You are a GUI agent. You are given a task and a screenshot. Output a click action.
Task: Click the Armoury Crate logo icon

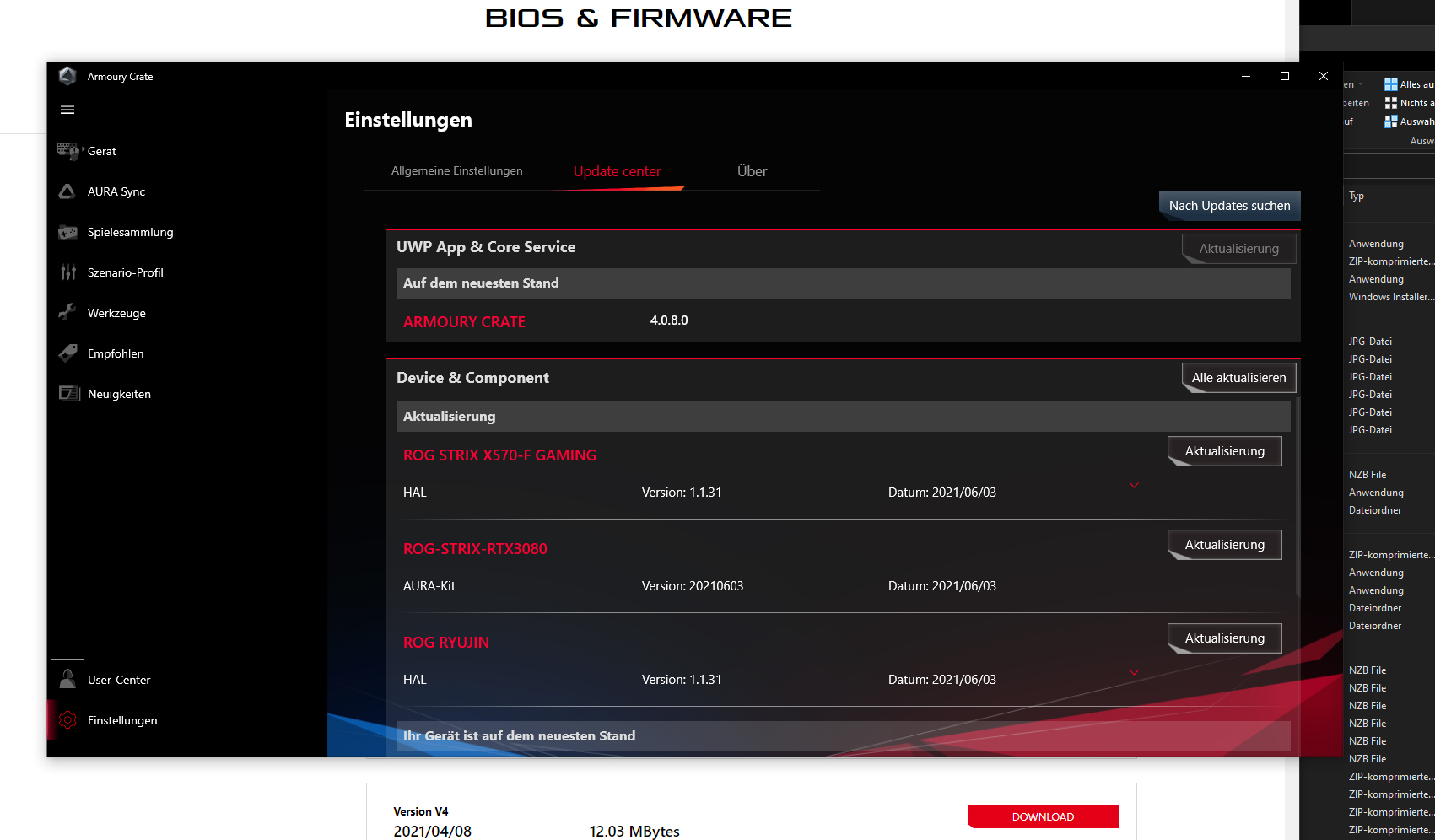pyautogui.click(x=67, y=76)
